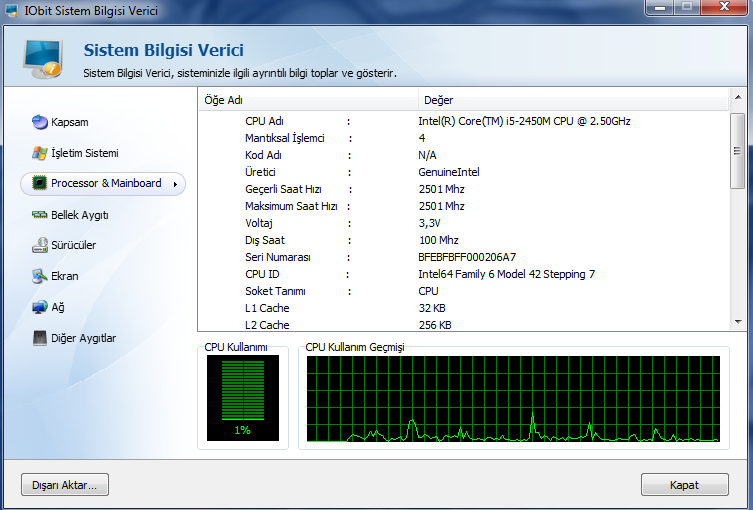Image resolution: width=753 pixels, height=510 pixels.
Task: Switch to Bellek Aygıtı section
Action: click(80, 215)
